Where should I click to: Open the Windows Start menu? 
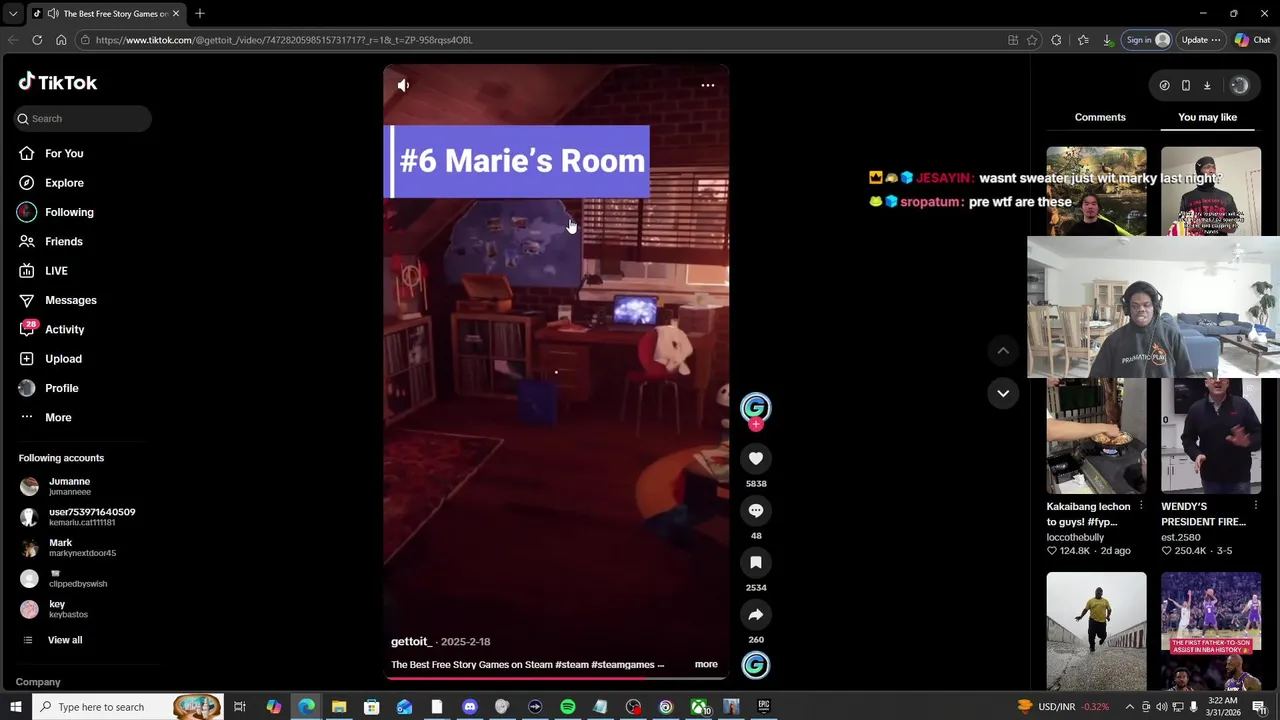pyautogui.click(x=15, y=707)
